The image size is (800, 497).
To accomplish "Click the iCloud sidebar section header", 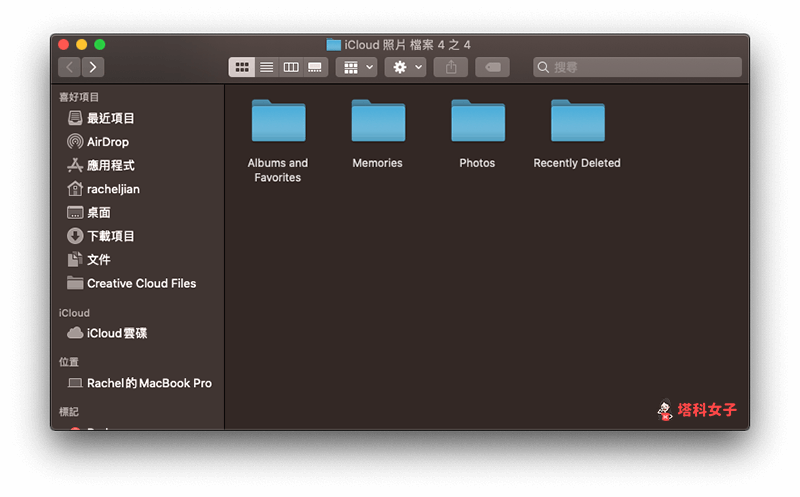I will pos(74,313).
